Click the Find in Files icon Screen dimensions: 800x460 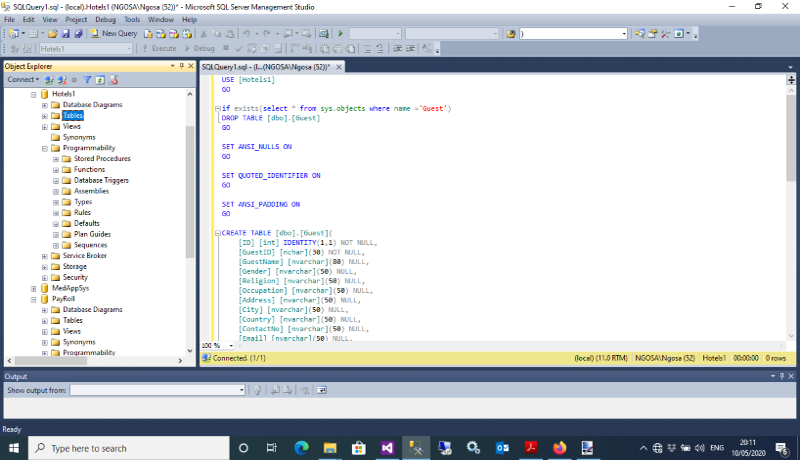coord(511,34)
